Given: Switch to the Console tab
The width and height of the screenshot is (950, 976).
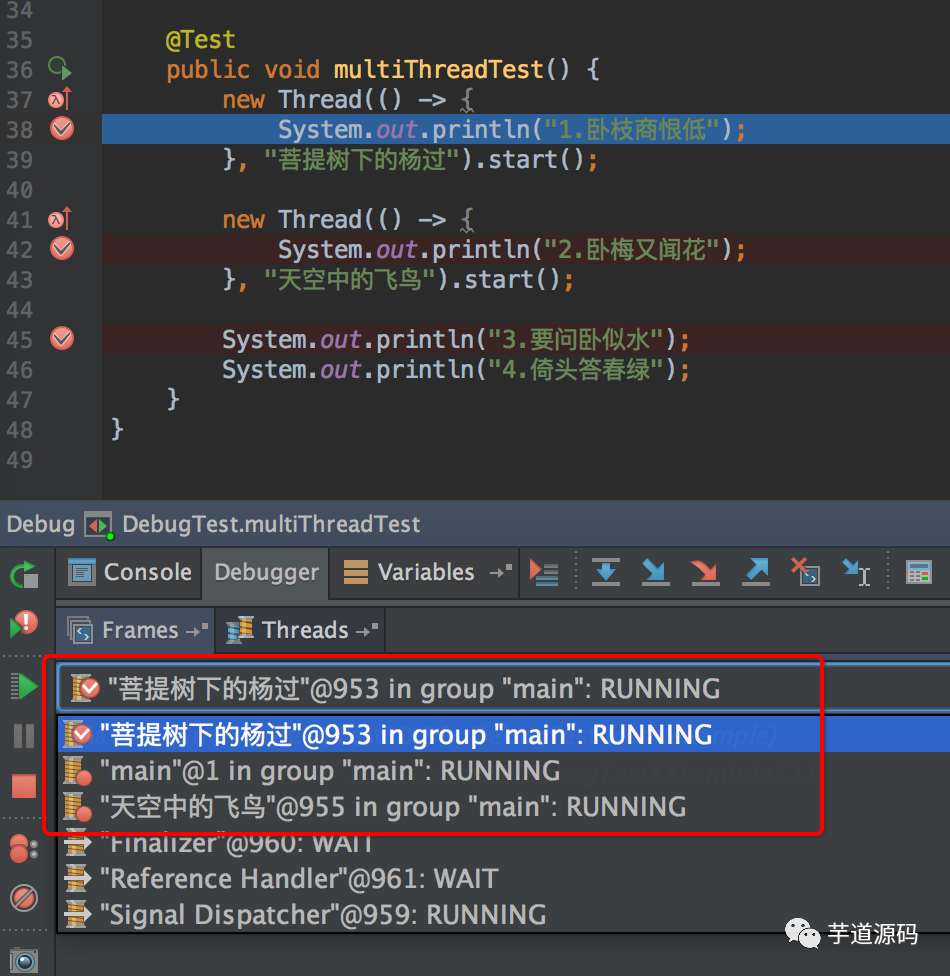Looking at the screenshot, I should tap(130, 572).
